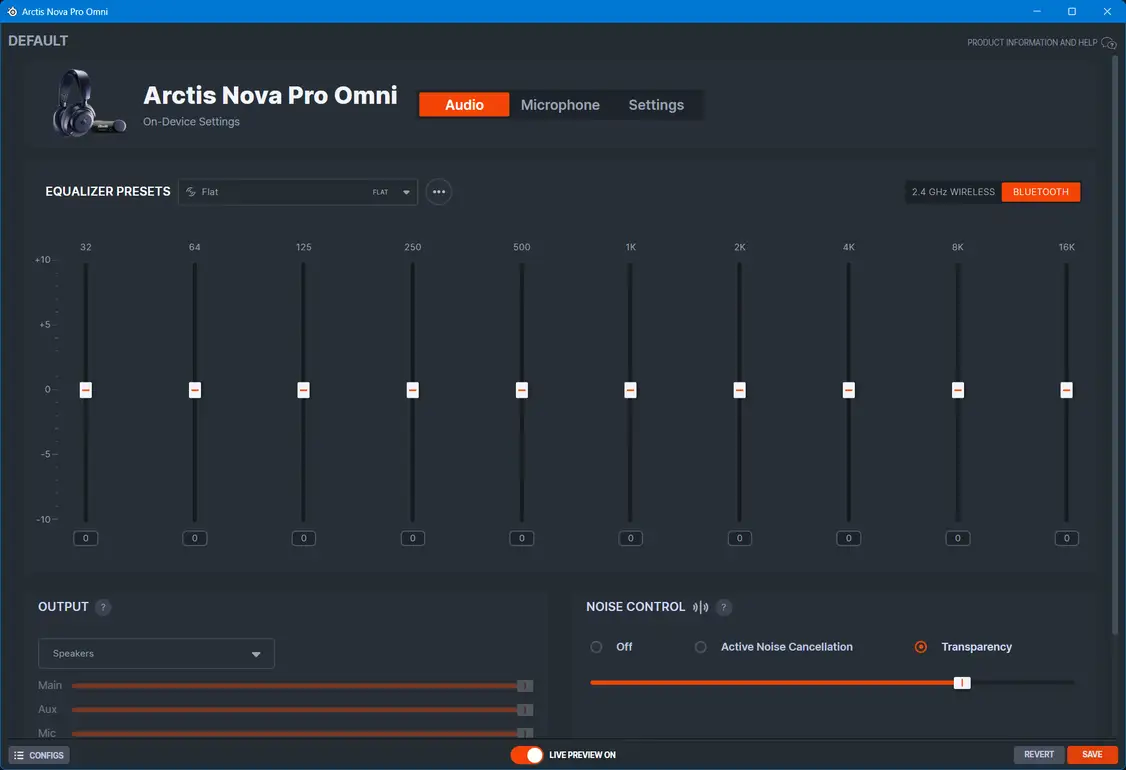Open the Output section help question mark
1126x770 pixels.
(103, 607)
